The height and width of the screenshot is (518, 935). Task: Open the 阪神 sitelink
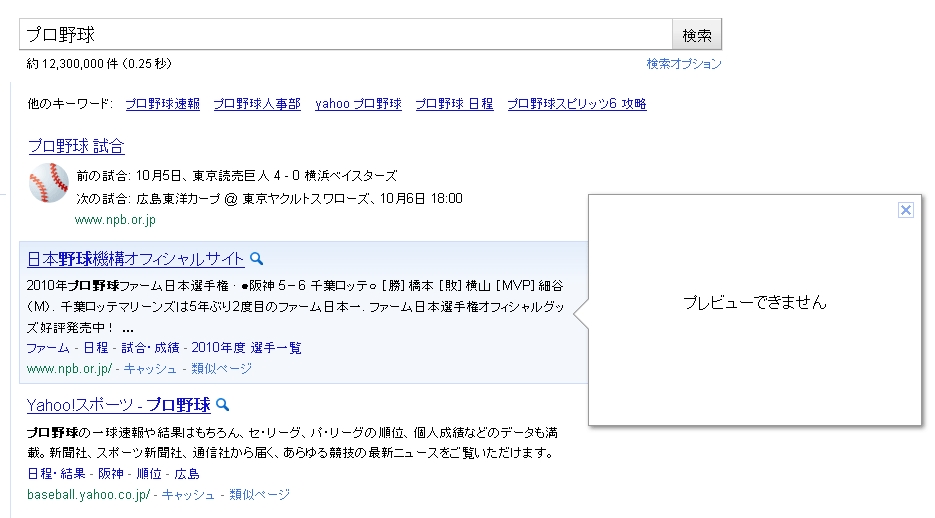coord(111,474)
